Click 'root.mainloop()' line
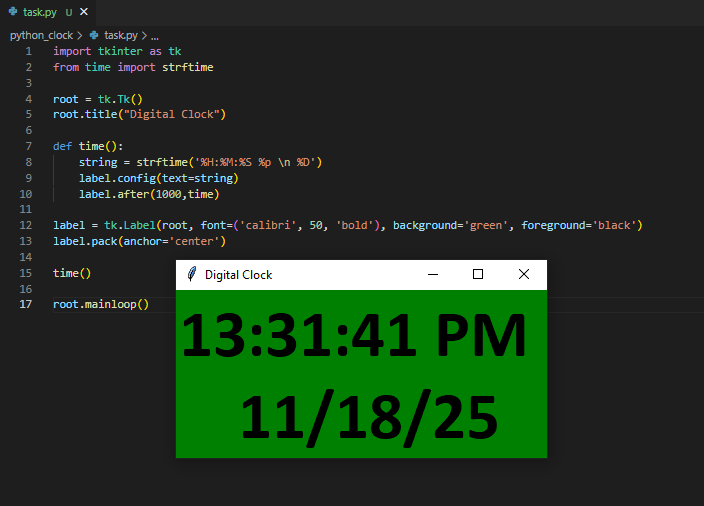This screenshot has height=506, width=704. (101, 304)
